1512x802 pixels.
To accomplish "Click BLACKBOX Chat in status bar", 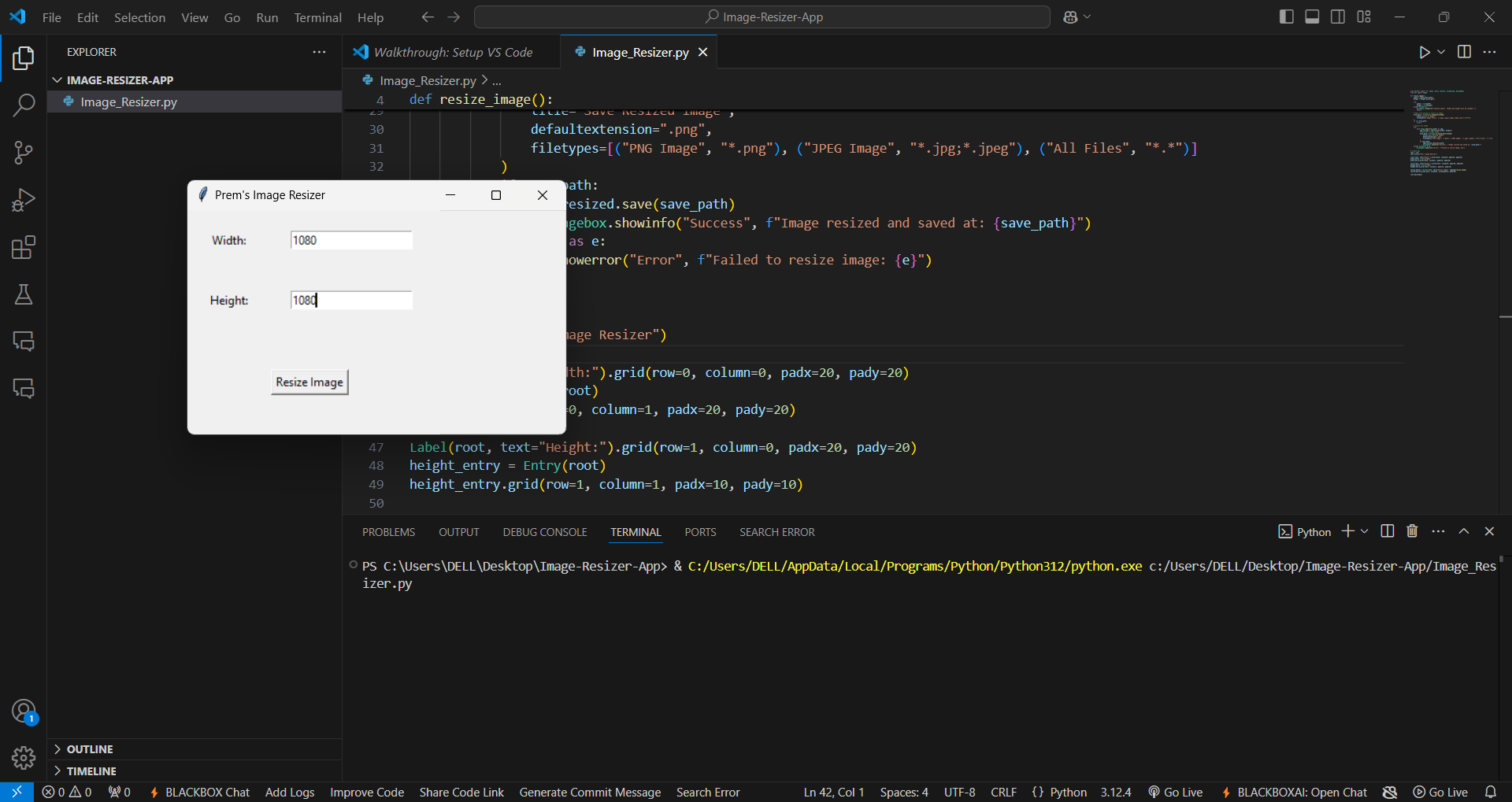I will coord(199,792).
